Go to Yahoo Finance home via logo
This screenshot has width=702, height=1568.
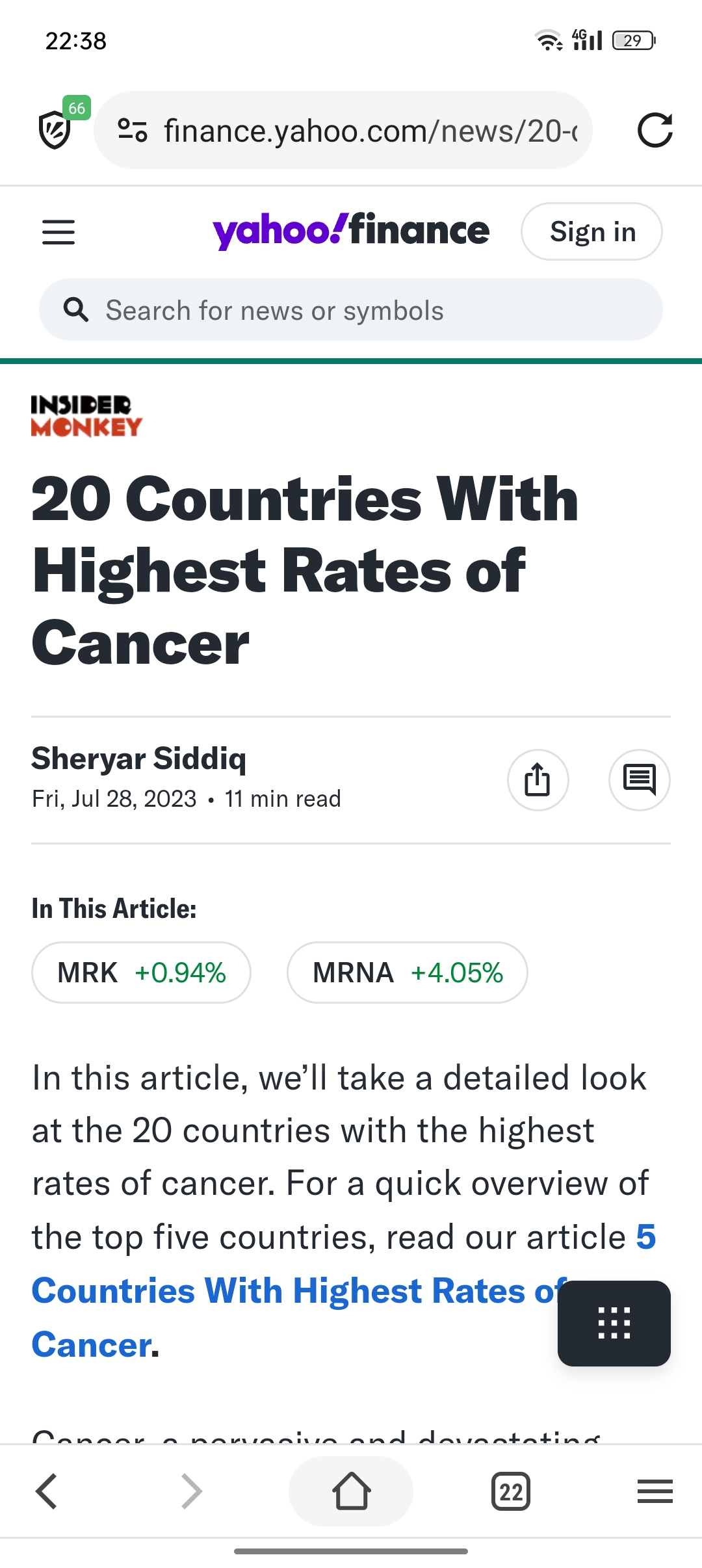(x=351, y=231)
